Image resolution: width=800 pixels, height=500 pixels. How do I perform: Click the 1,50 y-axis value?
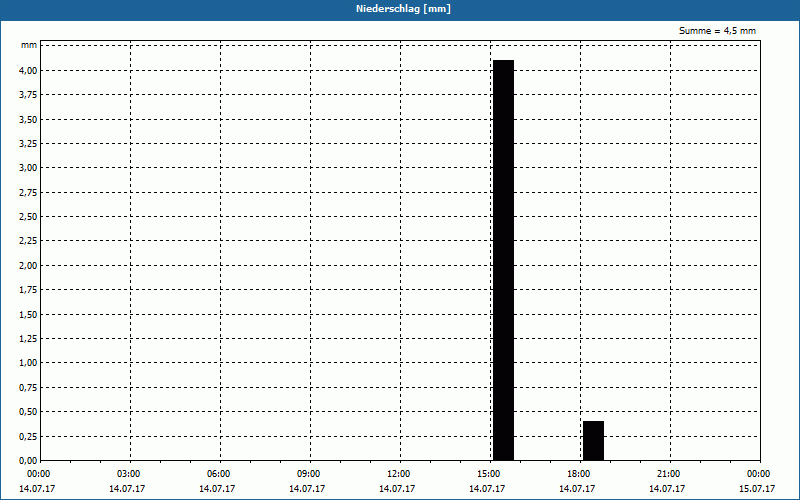point(28,314)
